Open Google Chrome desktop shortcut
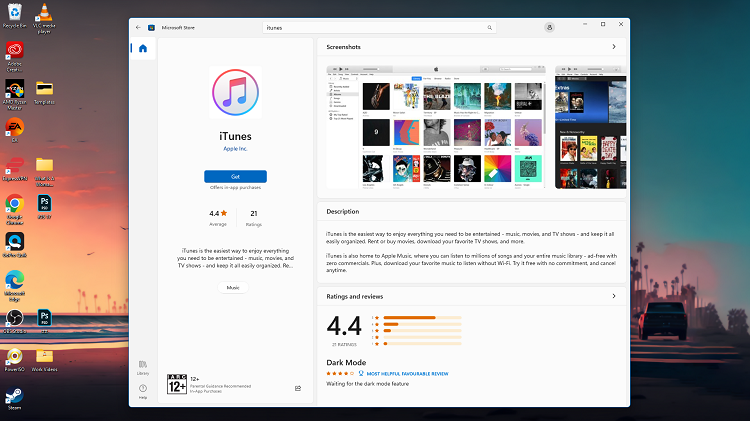Image resolution: width=750 pixels, height=421 pixels. [x=15, y=210]
